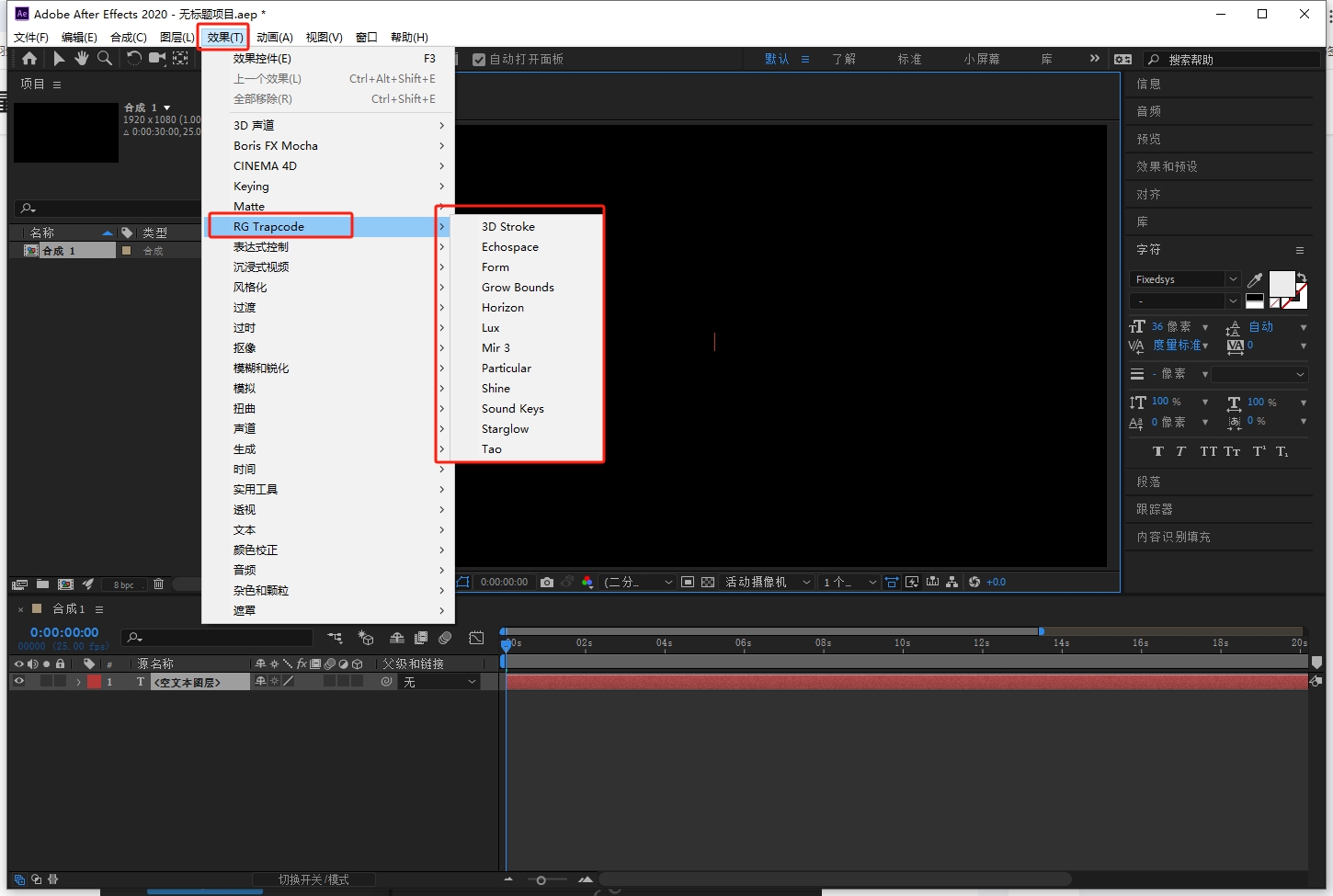
Task: Reset exposure in the viewer
Action: 974,582
